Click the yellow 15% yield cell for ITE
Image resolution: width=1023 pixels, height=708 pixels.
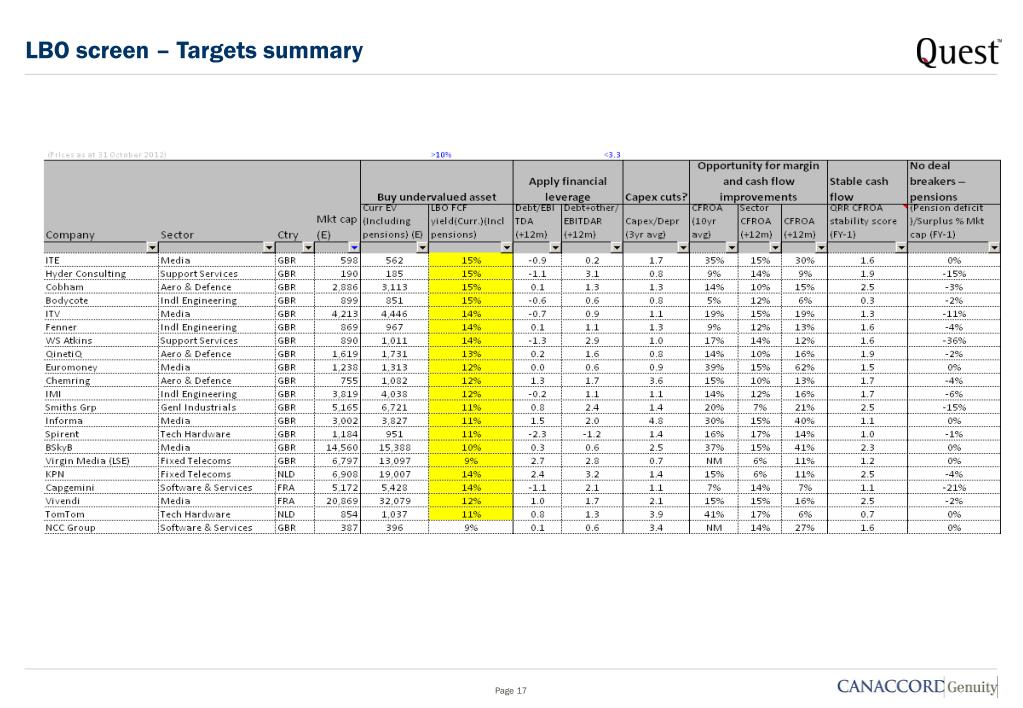click(471, 260)
